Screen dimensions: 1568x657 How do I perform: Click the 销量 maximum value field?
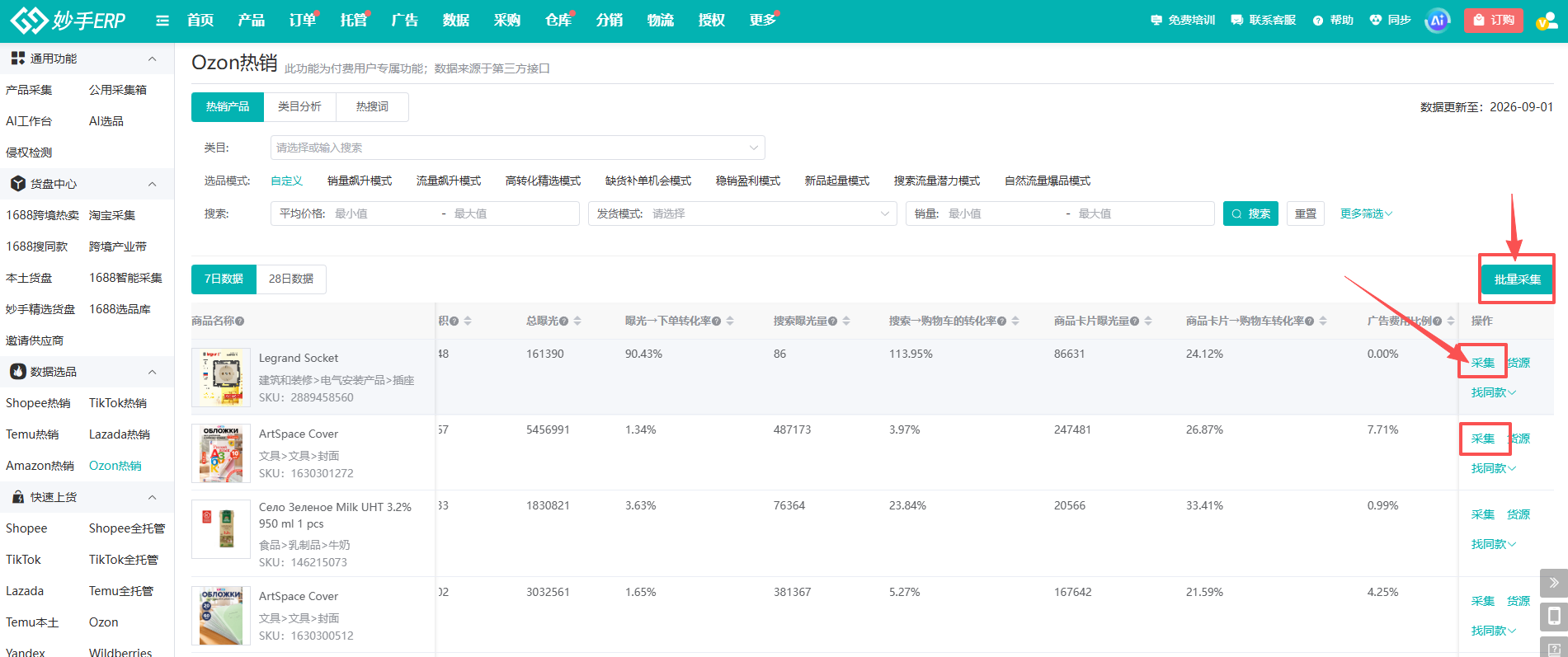1143,214
